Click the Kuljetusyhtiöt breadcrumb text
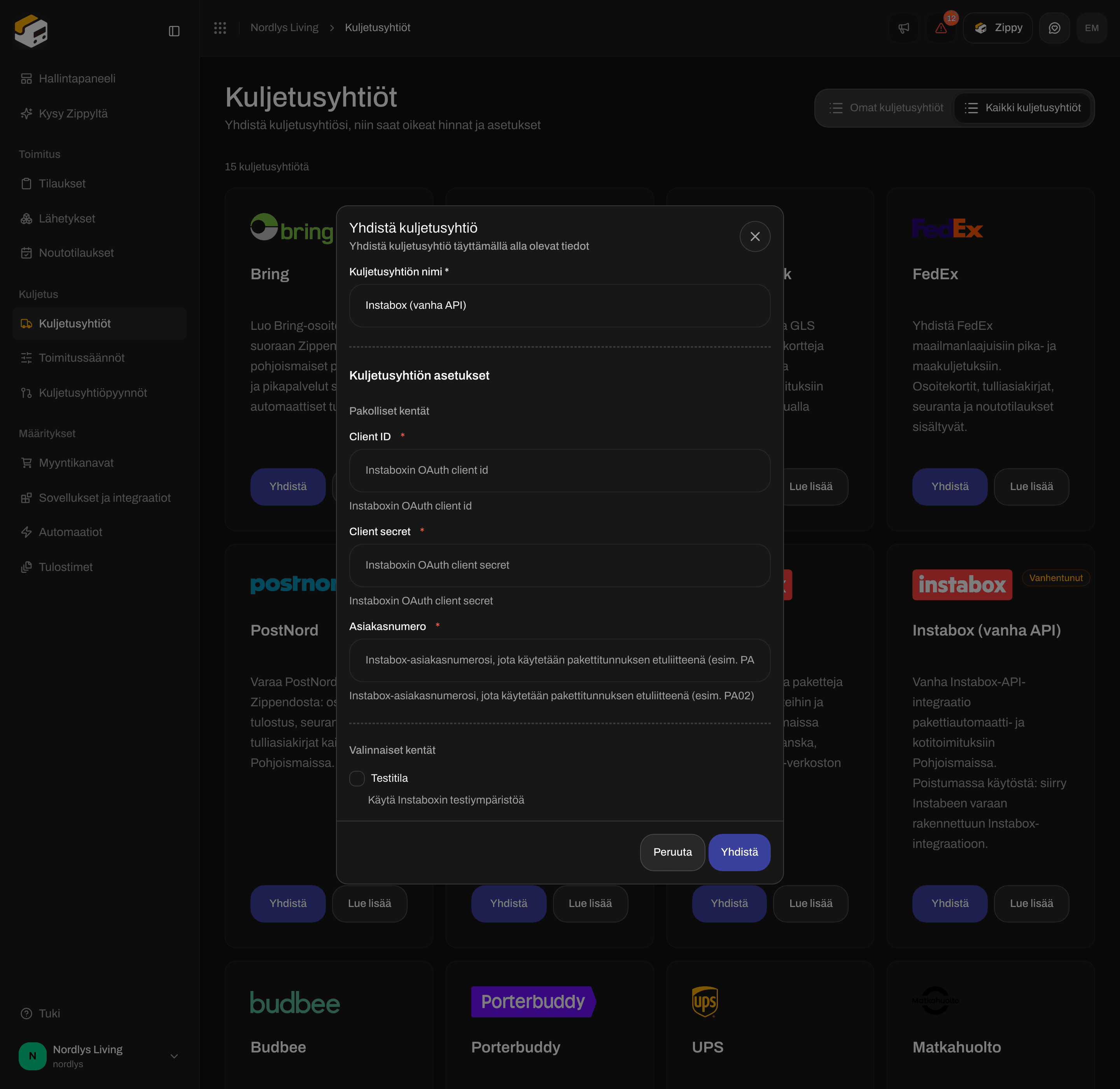Screen dimensions: 1120x1089 [378, 28]
